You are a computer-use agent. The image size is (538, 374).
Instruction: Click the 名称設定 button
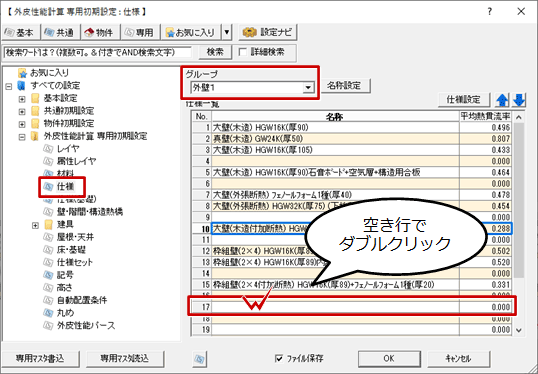pos(346,86)
